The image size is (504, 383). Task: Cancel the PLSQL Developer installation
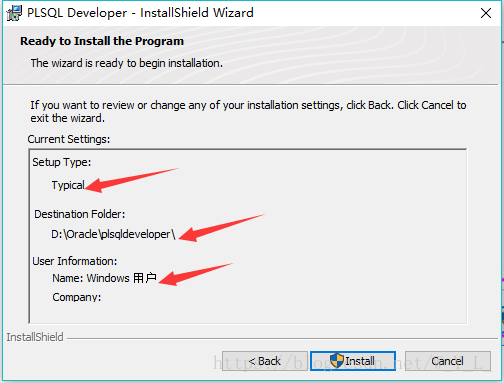448,361
